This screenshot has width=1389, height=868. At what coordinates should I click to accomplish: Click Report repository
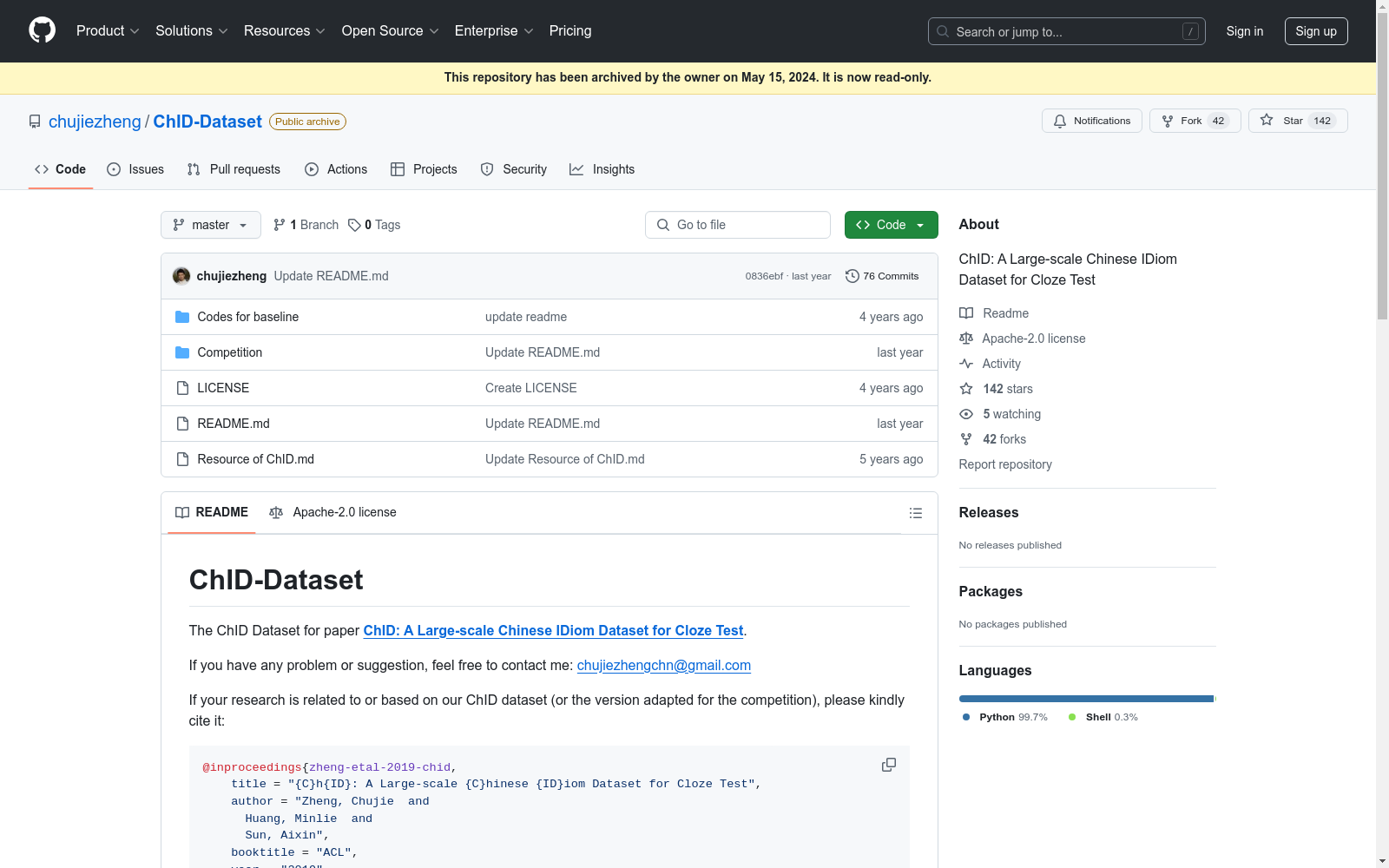coord(1005,464)
